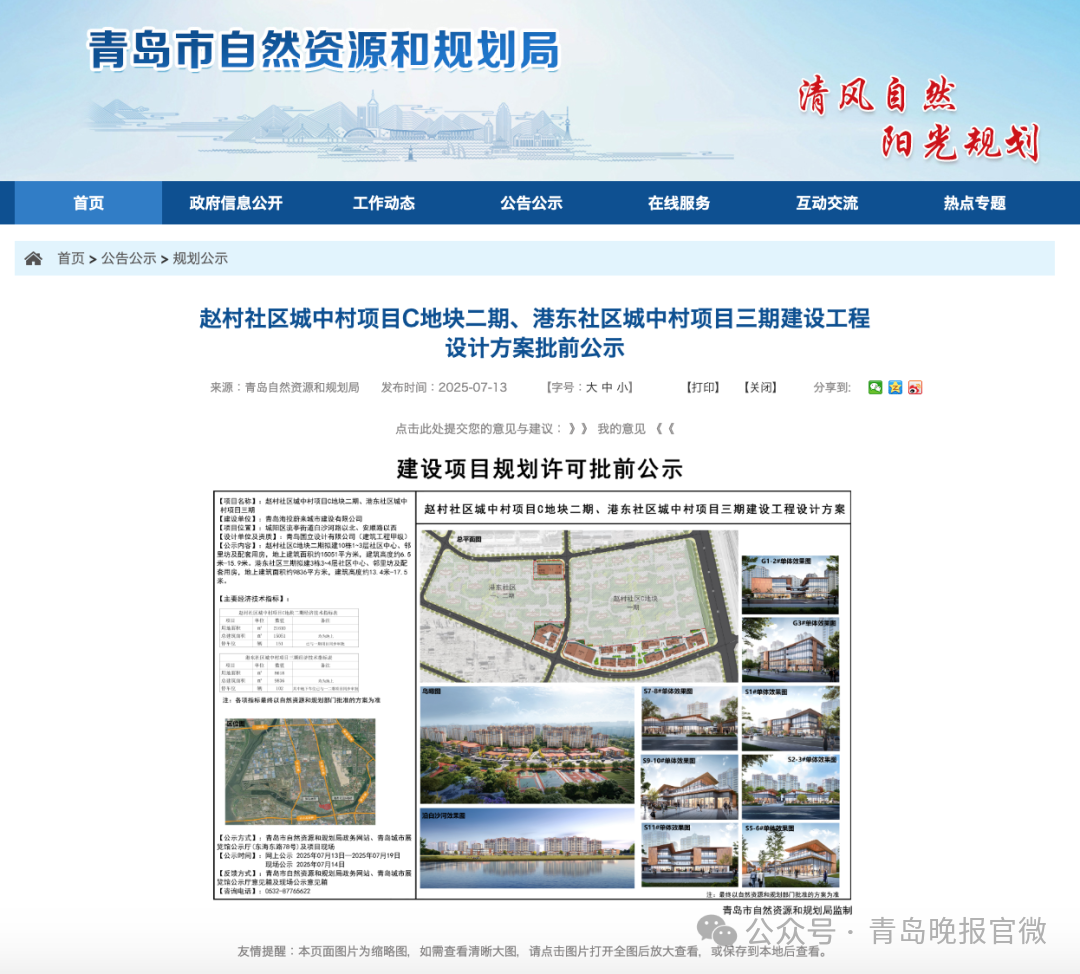Viewport: 1080px width, 974px height.
Task: Set the font size to 大
Action: click(x=591, y=387)
